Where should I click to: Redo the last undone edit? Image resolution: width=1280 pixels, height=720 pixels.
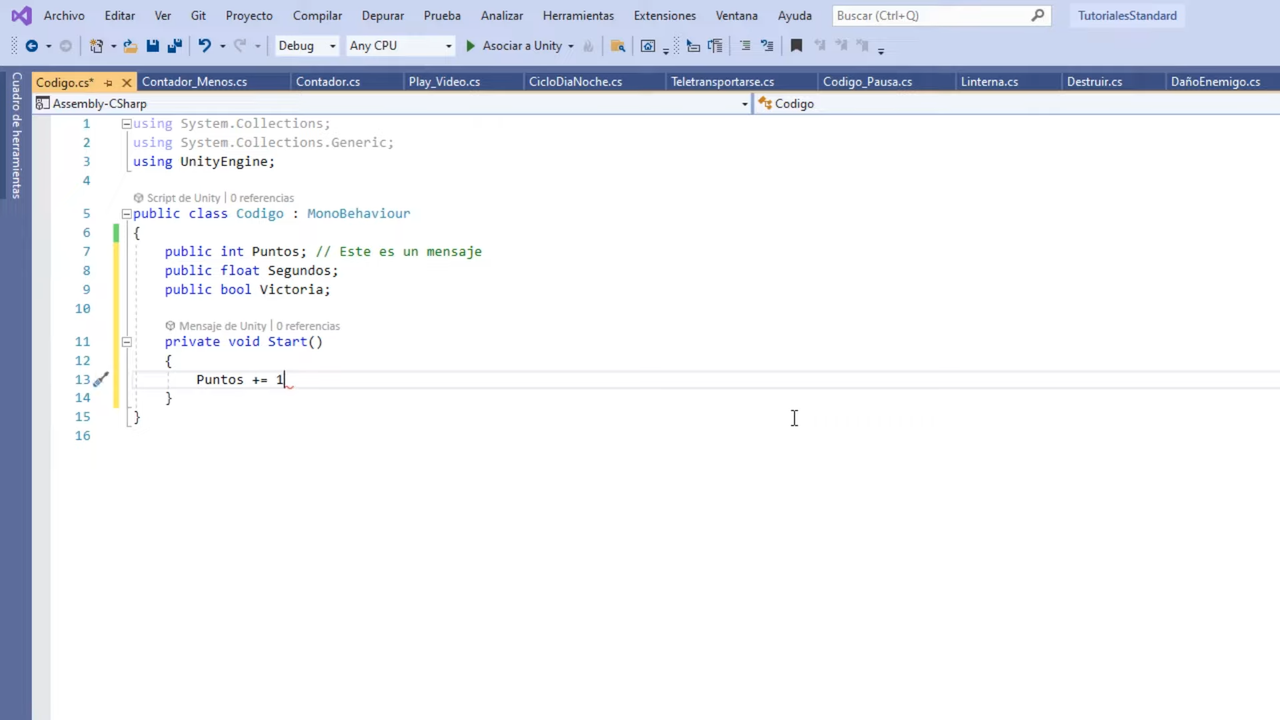tap(240, 46)
